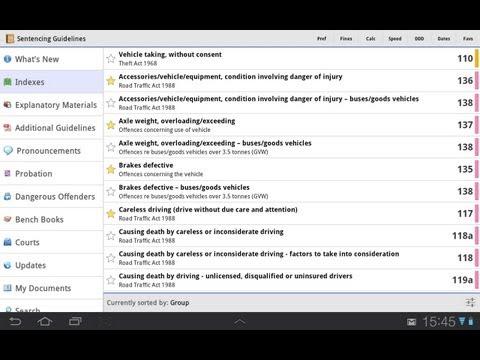Open Brakes defective guideline page 135
Viewport: 480px width, 360px height.
point(292,169)
